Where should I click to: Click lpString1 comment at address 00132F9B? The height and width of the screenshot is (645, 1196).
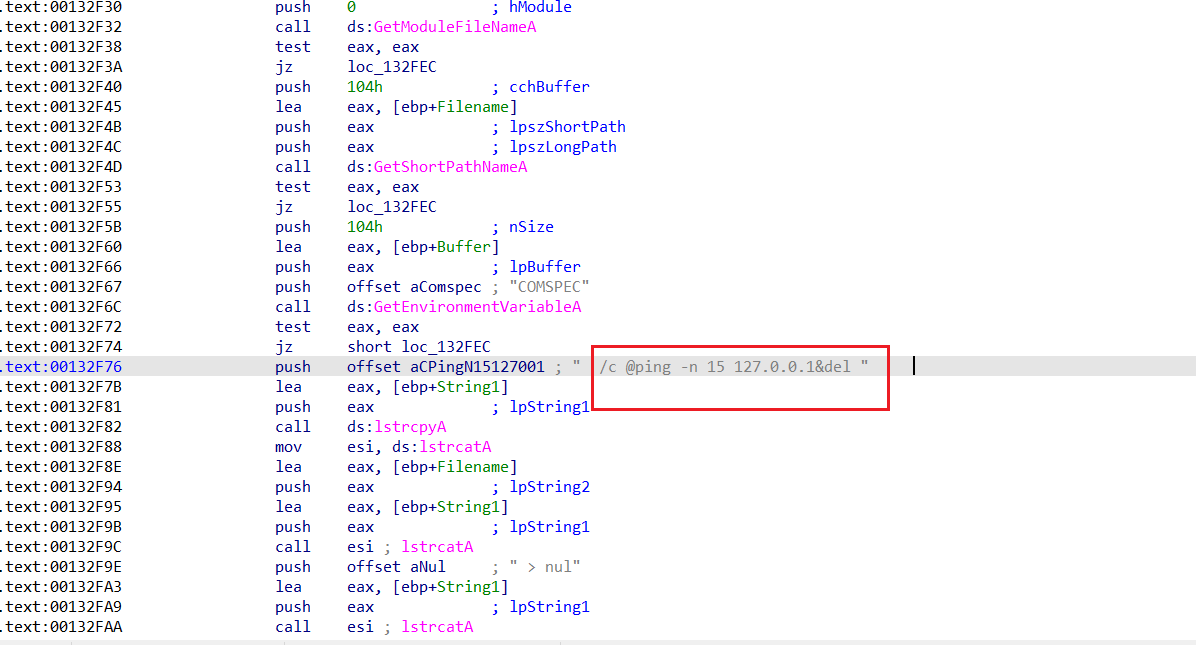[x=549, y=527]
